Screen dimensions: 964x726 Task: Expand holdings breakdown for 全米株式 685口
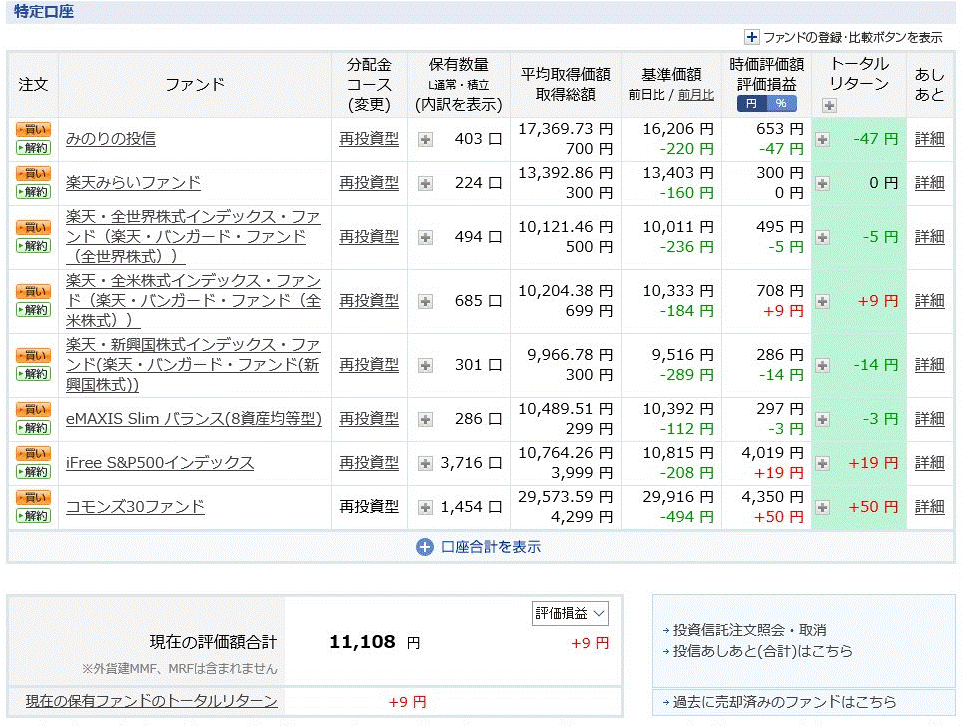point(425,301)
